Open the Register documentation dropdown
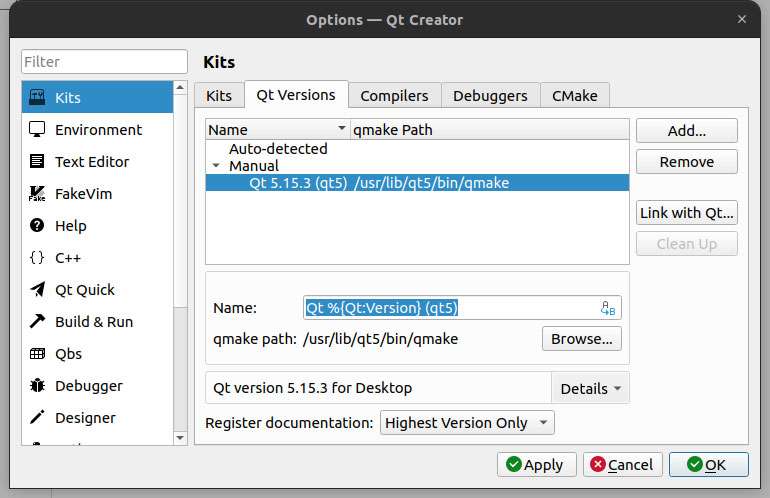The image size is (770, 498). (467, 423)
